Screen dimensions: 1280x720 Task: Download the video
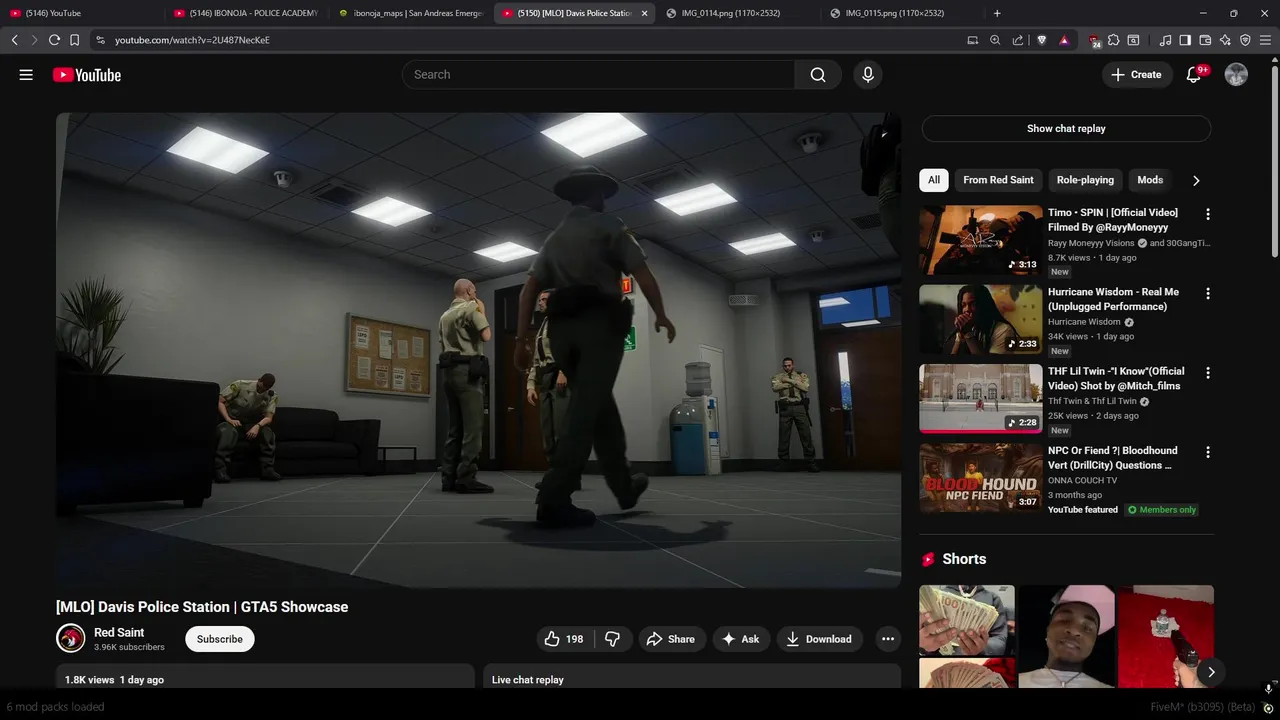click(x=819, y=639)
